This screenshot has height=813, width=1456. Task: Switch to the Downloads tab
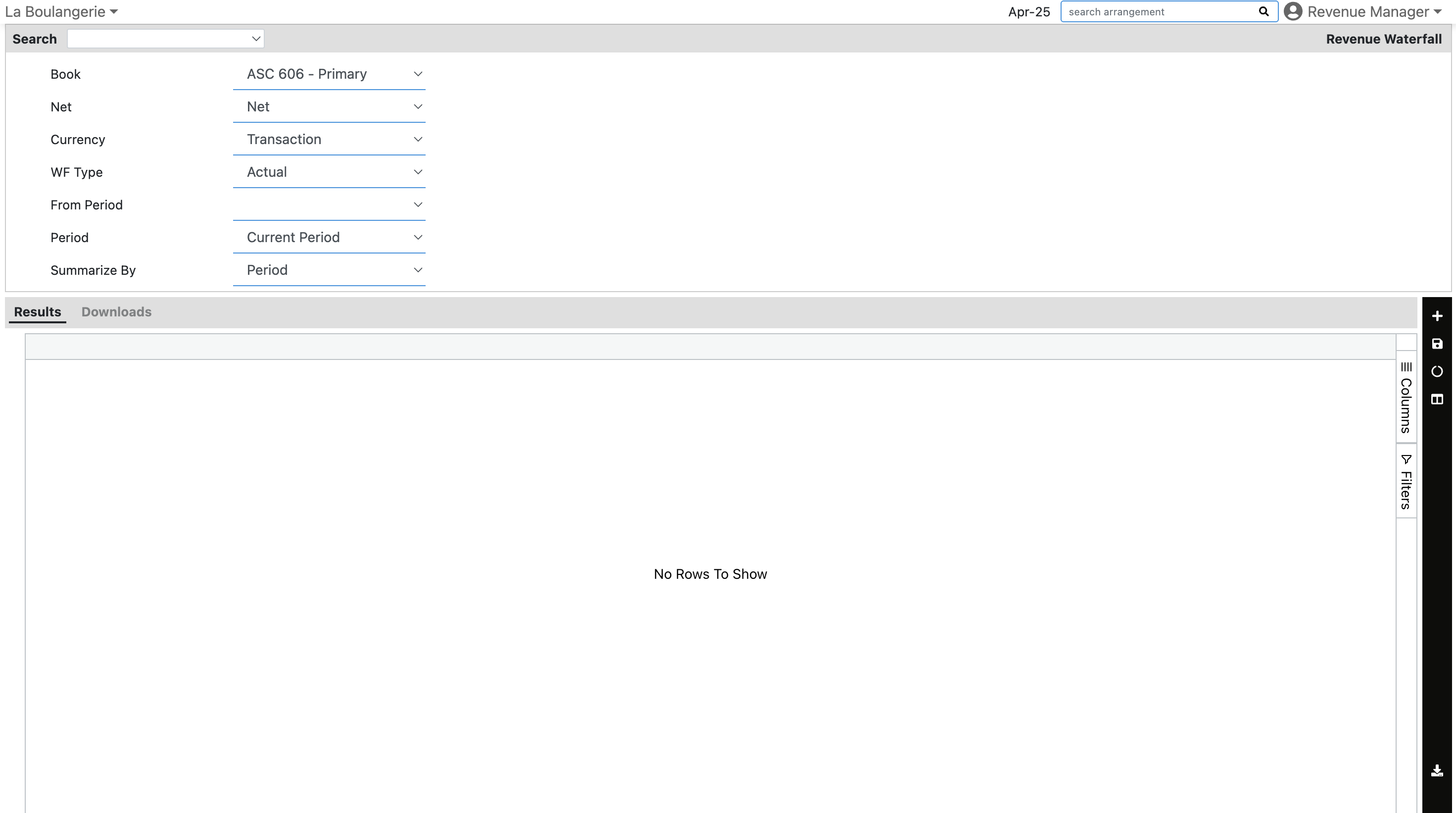(116, 312)
